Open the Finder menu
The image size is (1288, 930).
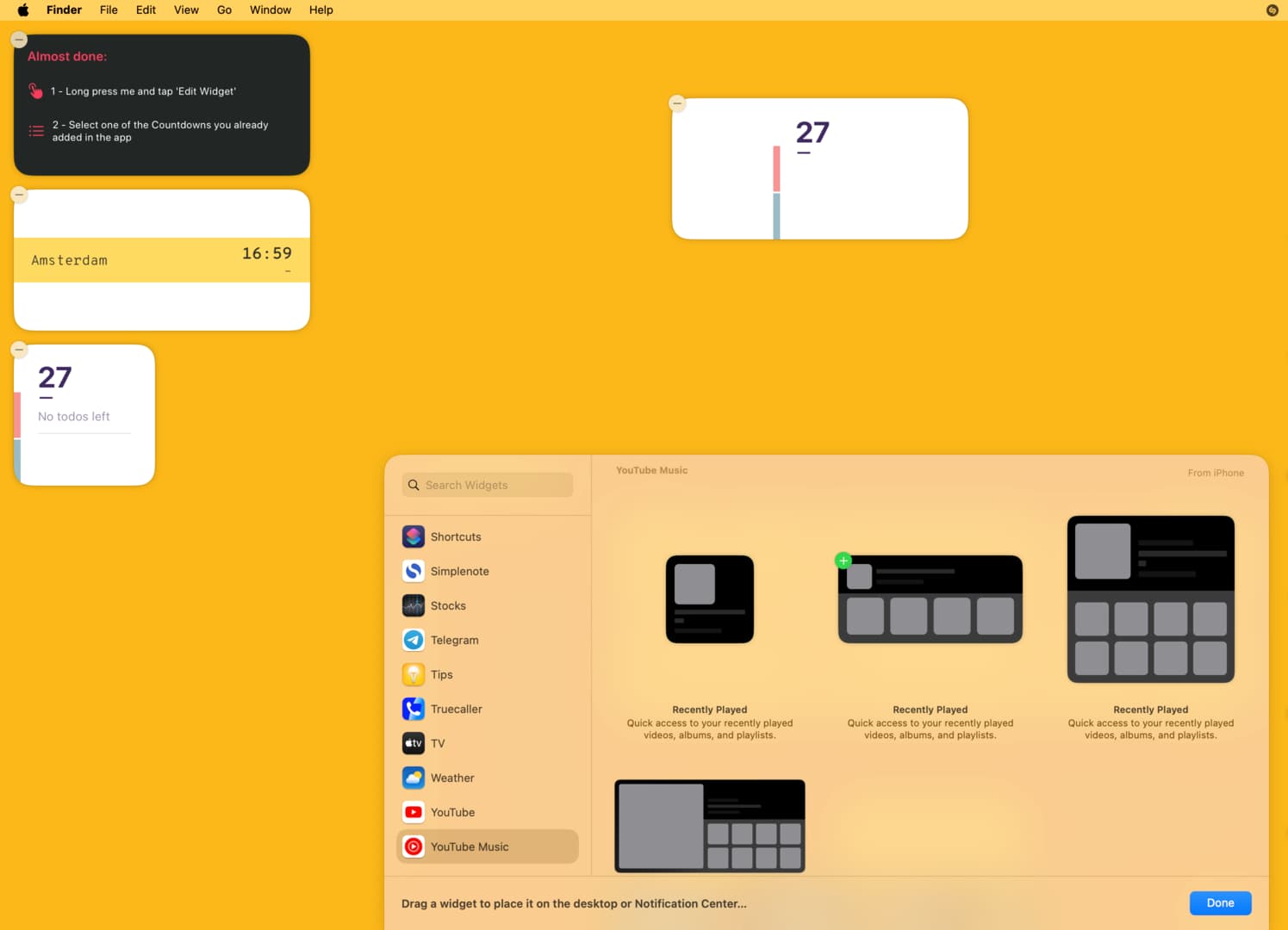click(x=64, y=10)
